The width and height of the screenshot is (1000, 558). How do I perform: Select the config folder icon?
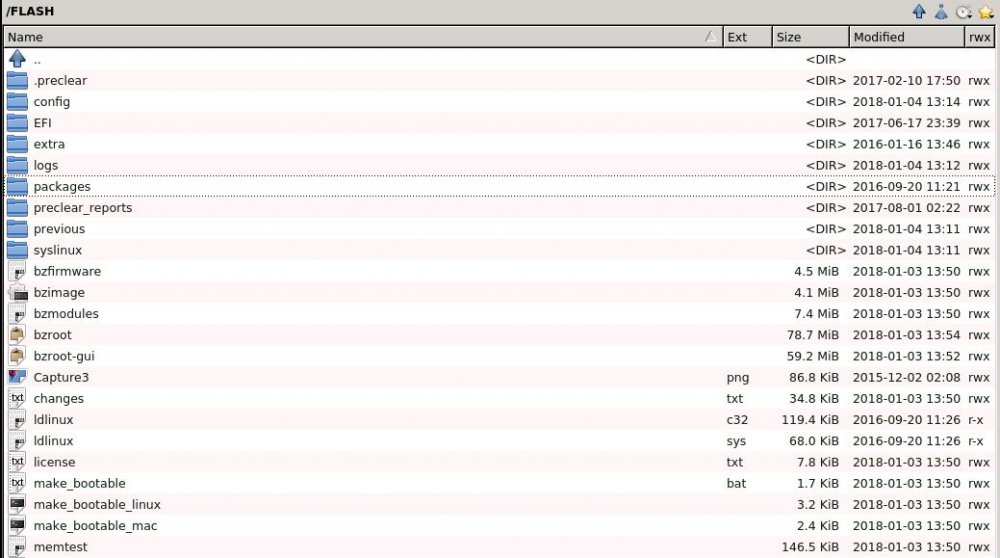[x=17, y=101]
